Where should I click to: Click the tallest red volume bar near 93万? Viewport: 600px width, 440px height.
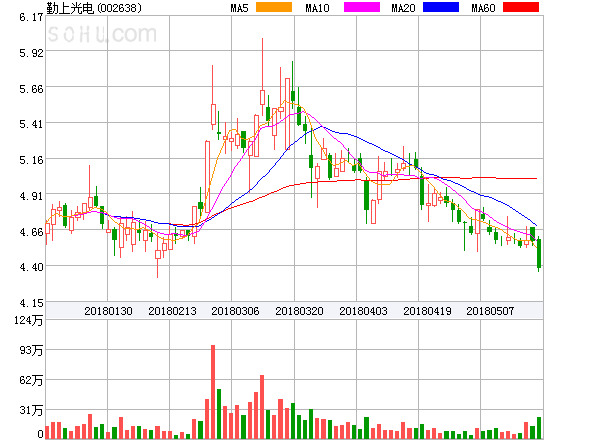[213, 392]
